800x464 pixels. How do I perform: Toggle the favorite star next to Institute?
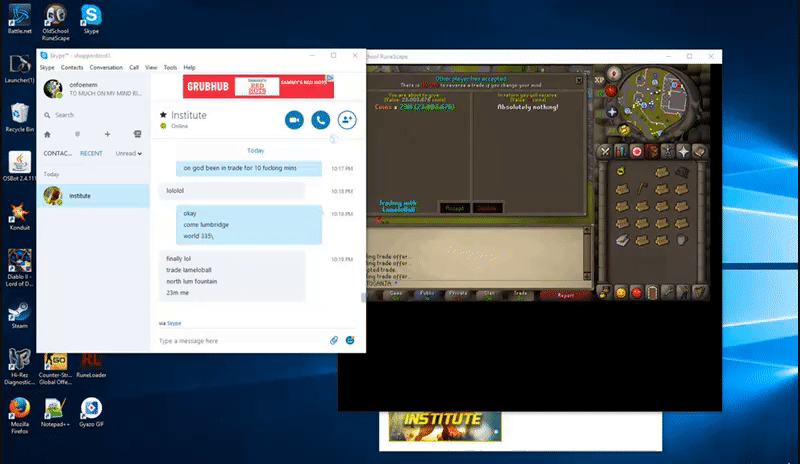click(x=163, y=115)
